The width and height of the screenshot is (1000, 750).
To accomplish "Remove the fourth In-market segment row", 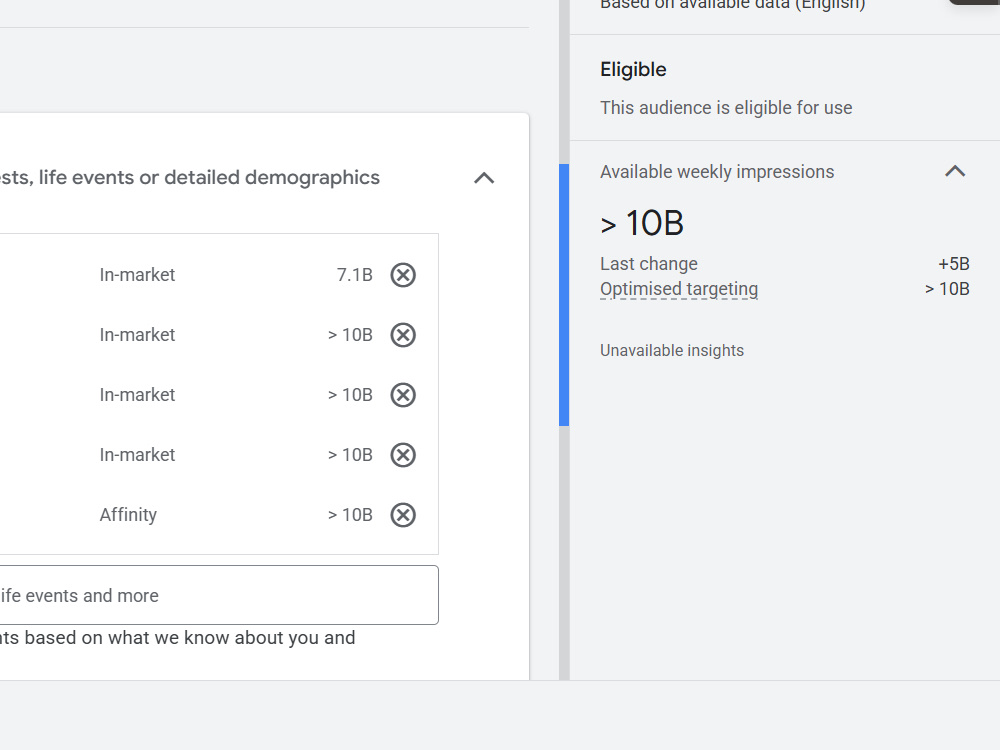I will pyautogui.click(x=403, y=455).
